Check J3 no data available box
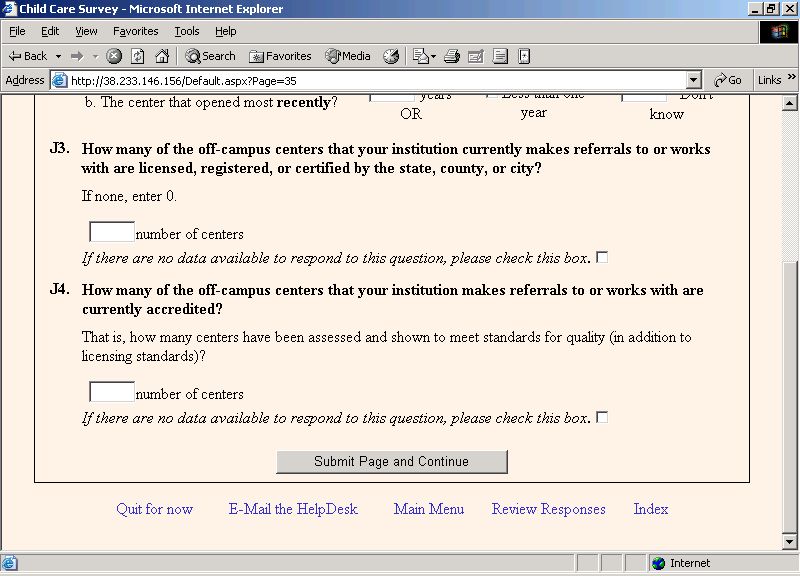The width and height of the screenshot is (800, 576). (x=602, y=257)
